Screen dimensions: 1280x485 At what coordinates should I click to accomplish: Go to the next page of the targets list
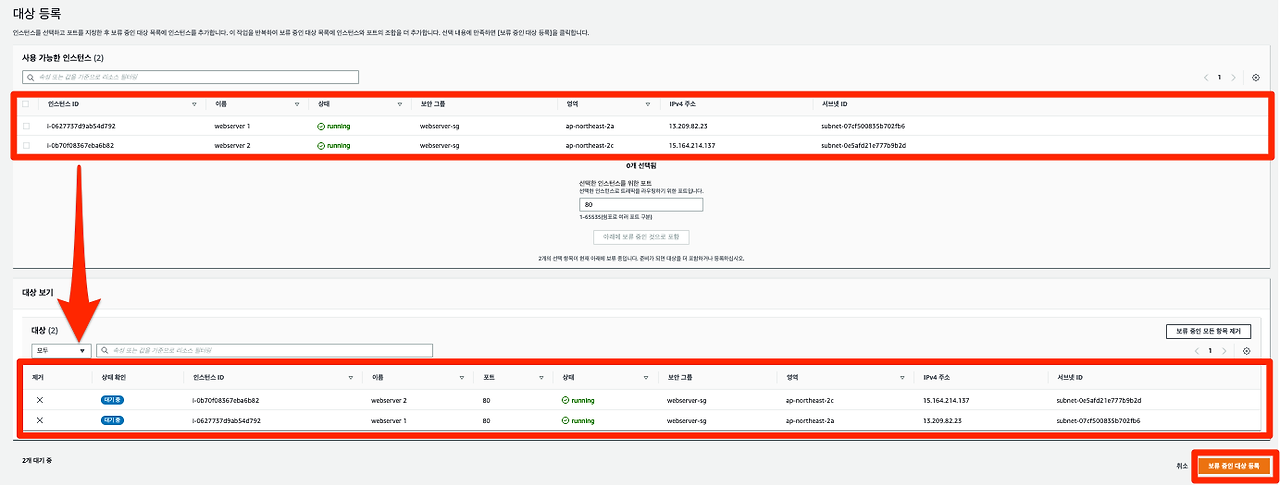pos(1224,351)
